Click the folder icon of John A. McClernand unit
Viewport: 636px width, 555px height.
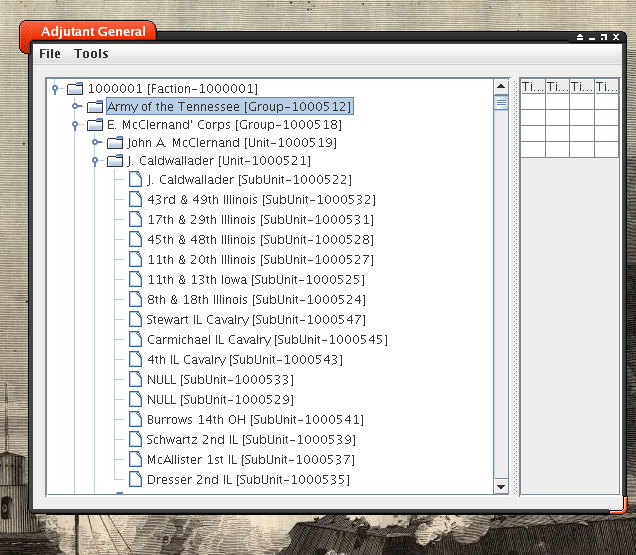click(115, 144)
